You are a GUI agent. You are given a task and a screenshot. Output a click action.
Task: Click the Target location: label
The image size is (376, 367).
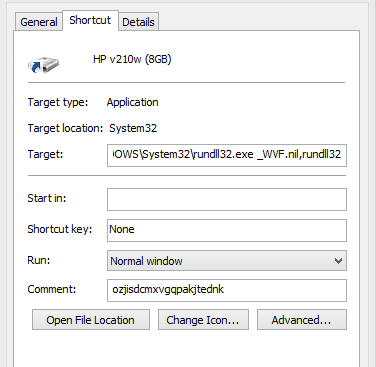pyautogui.click(x=65, y=128)
